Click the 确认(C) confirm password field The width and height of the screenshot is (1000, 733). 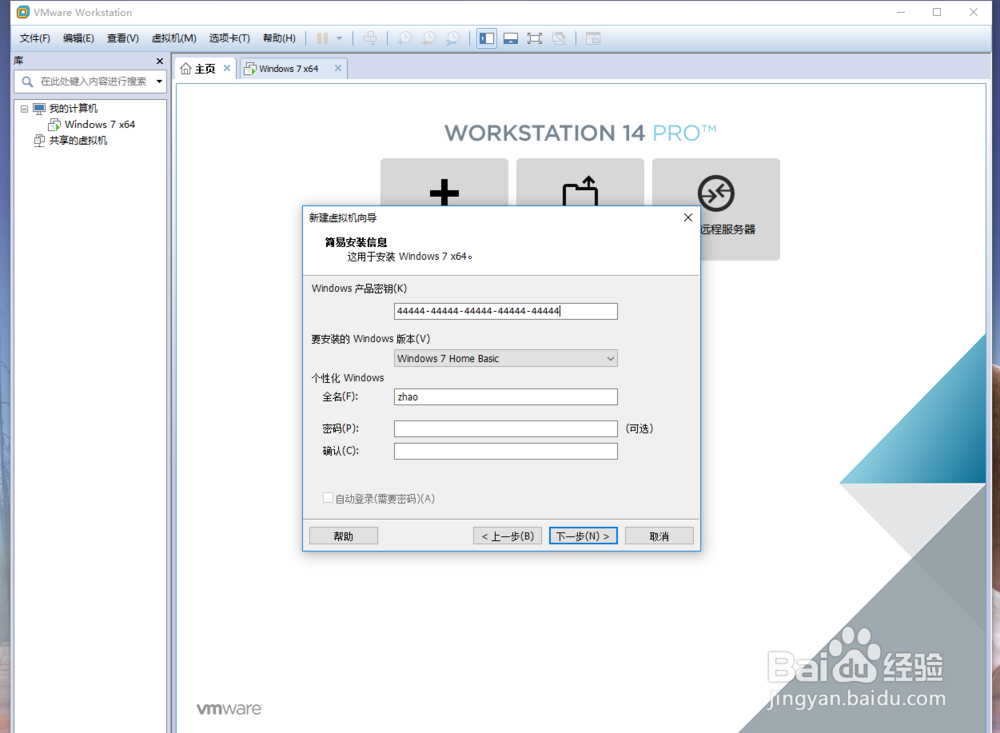[506, 451]
